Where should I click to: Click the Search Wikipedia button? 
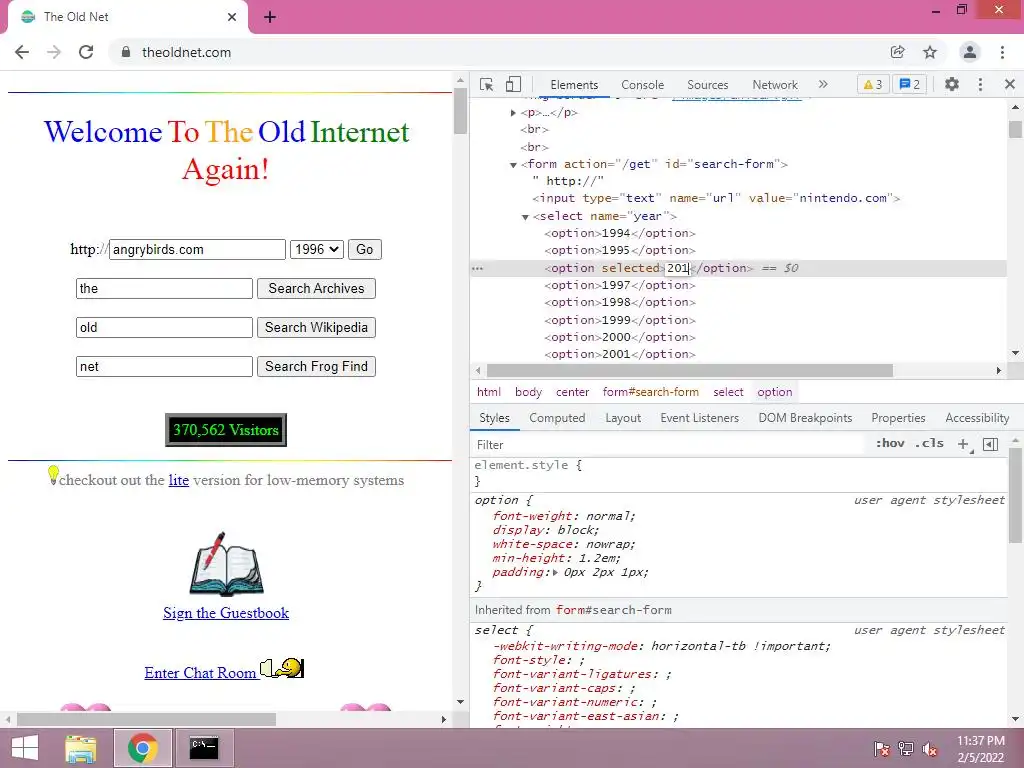pos(316,328)
